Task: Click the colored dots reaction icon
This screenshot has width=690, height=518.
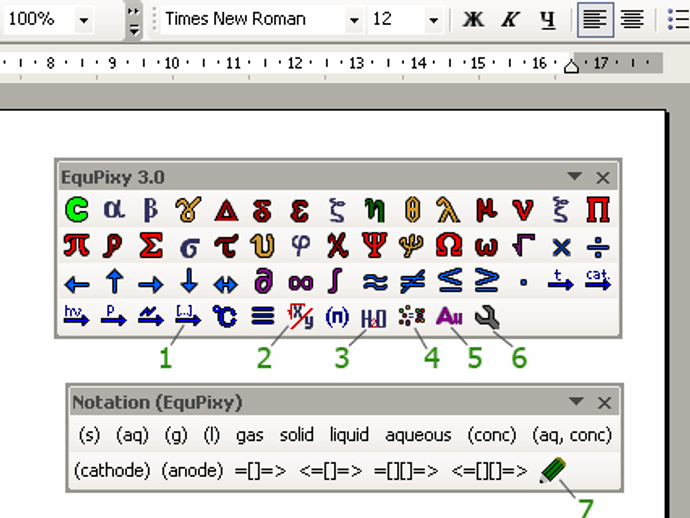Action: click(x=412, y=316)
